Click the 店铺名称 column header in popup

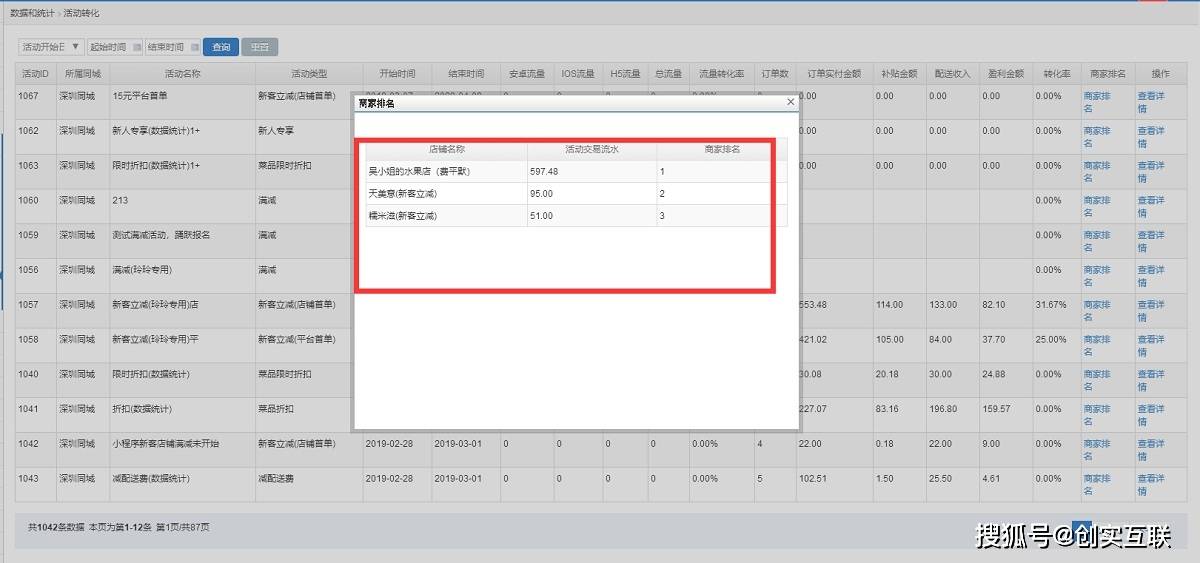pos(447,149)
